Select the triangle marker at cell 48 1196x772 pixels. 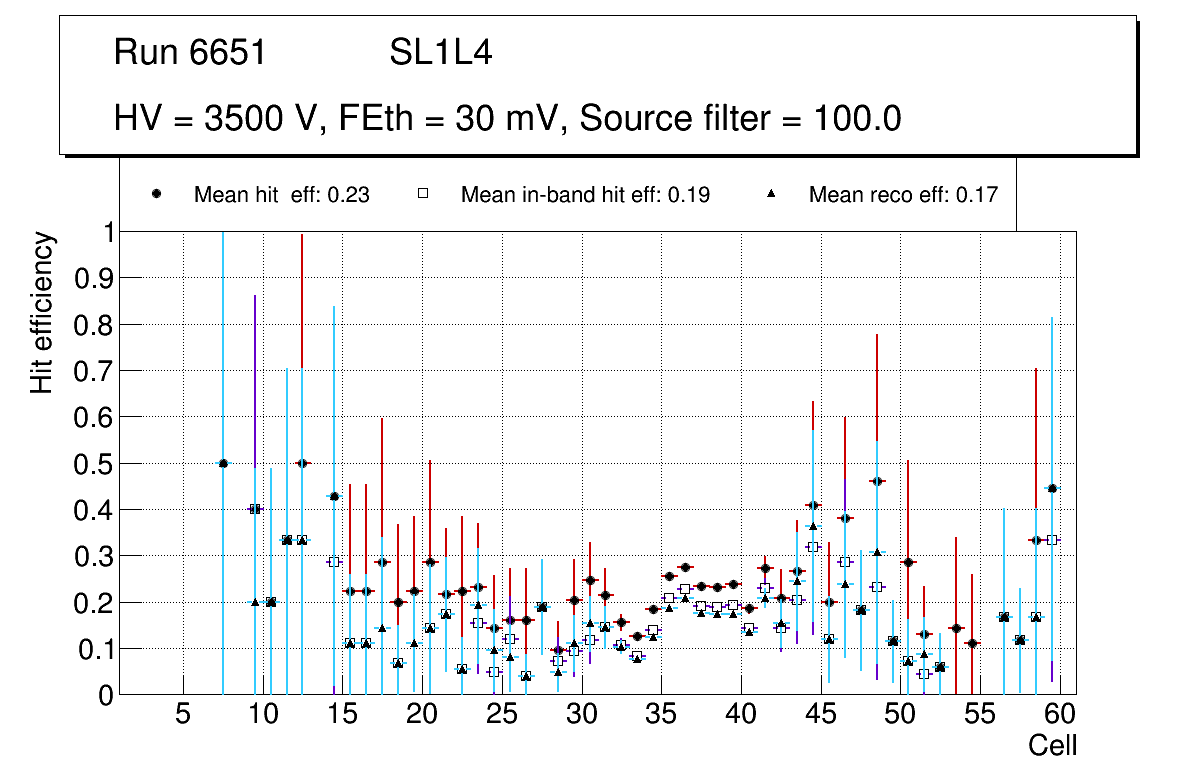(877, 552)
